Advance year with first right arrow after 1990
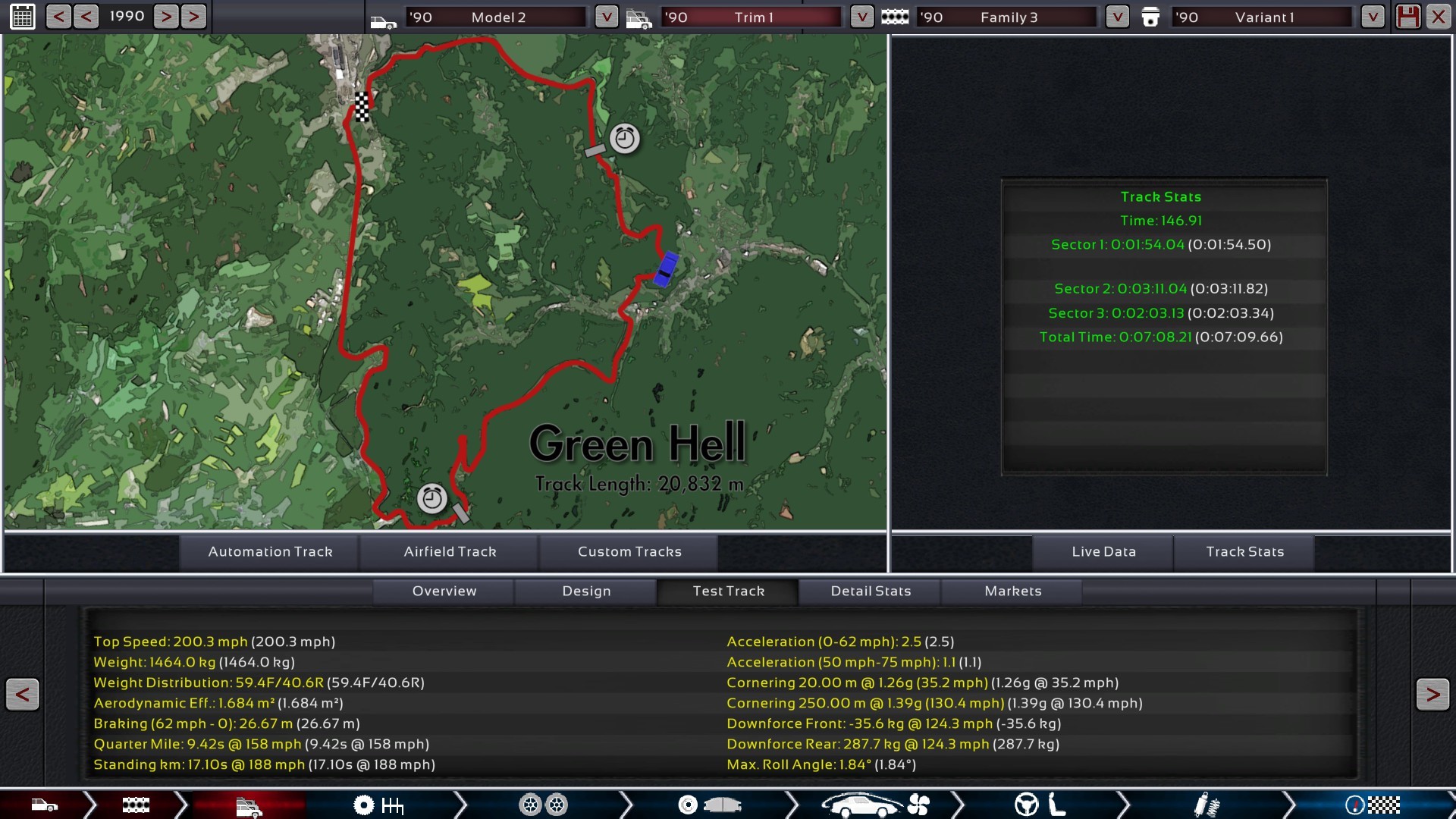The height and width of the screenshot is (819, 1456). pos(166,16)
